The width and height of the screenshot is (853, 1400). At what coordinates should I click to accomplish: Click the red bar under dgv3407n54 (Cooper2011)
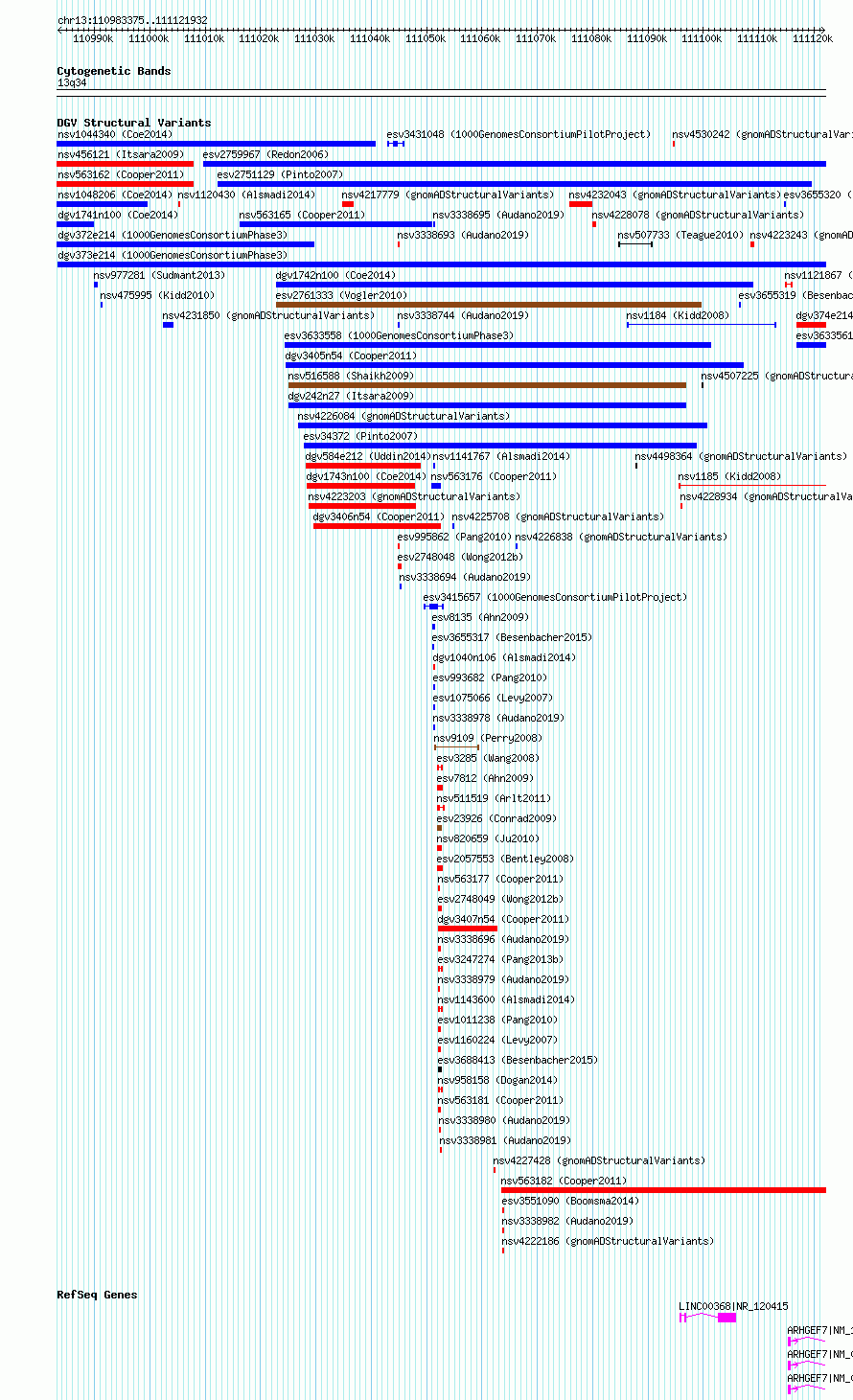click(468, 929)
